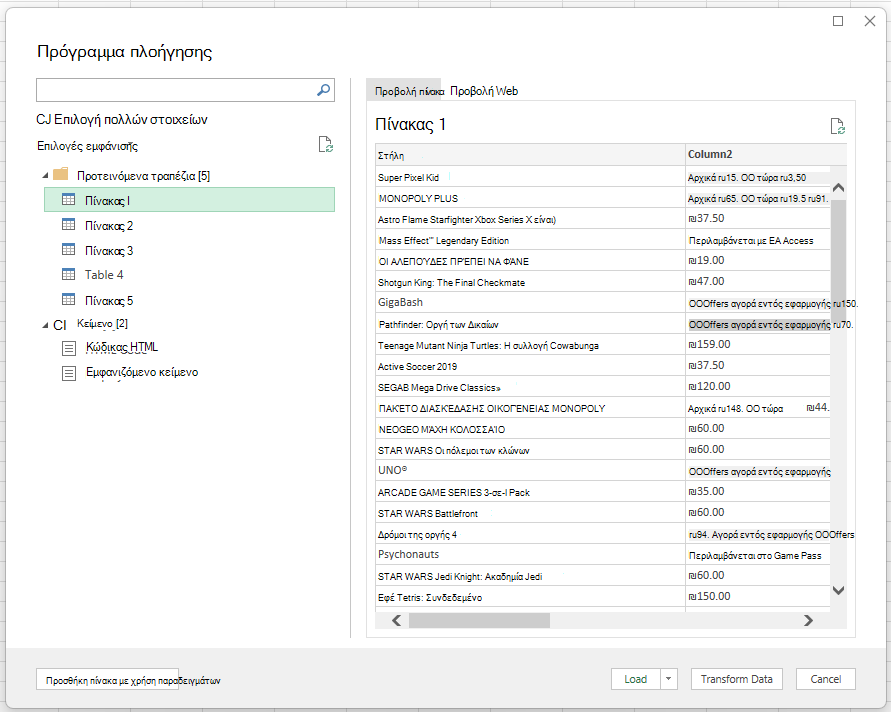The image size is (891, 712).
Task: Open the Επιλογές εμφάνισης options
Action: [x=87, y=146]
